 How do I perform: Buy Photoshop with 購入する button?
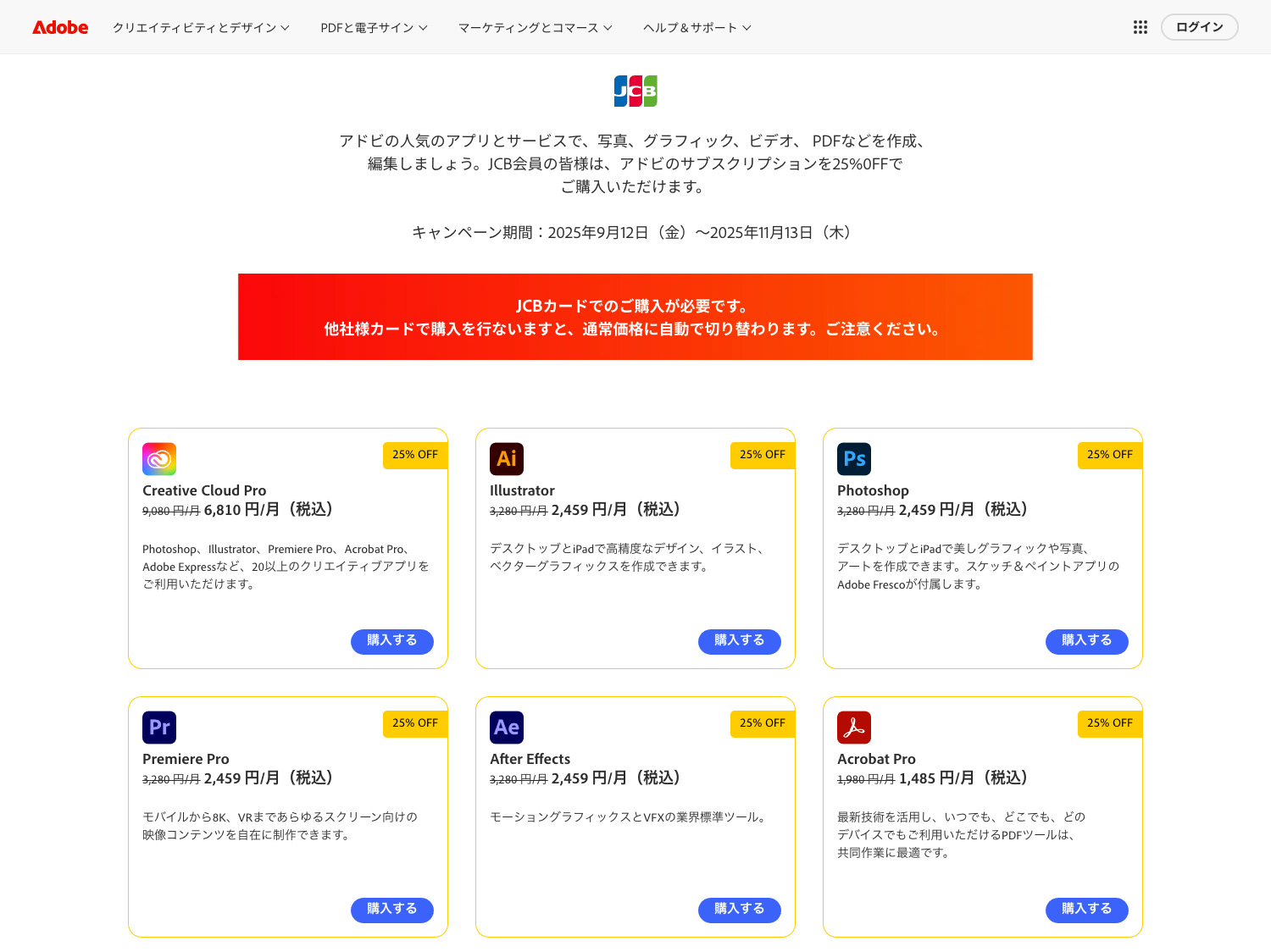pos(1087,641)
